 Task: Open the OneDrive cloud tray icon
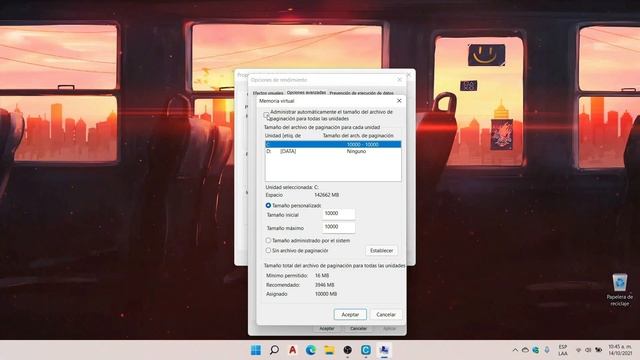(x=525, y=350)
